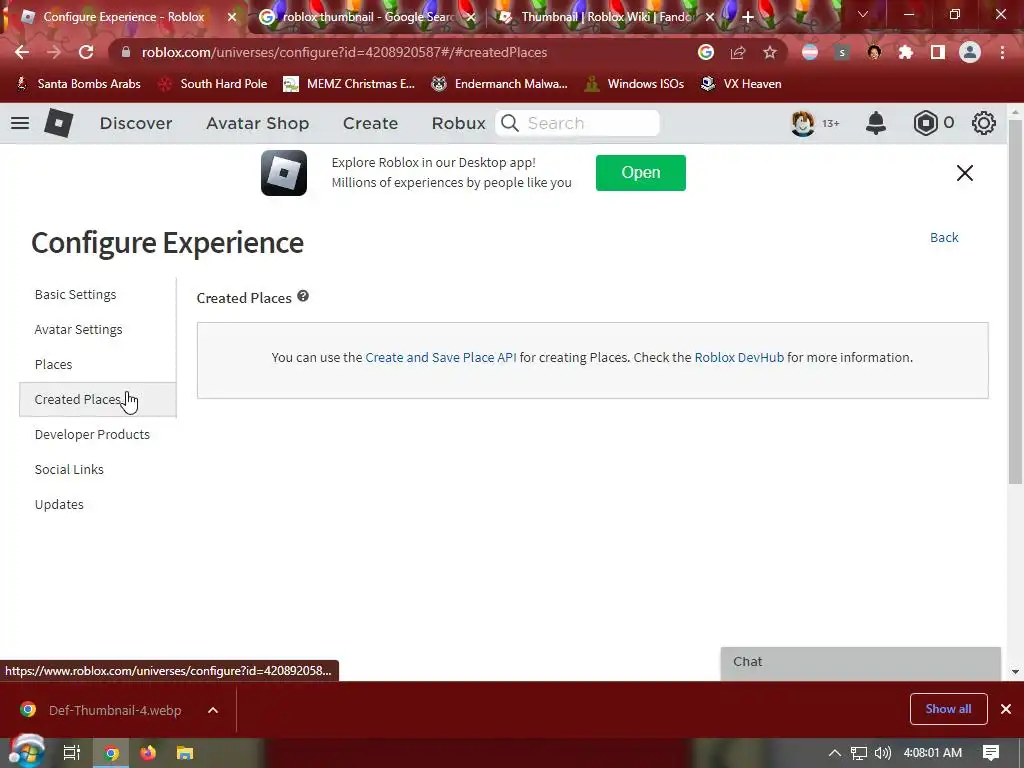
Task: Open the VX Heaven bookmark
Action: [x=741, y=84]
